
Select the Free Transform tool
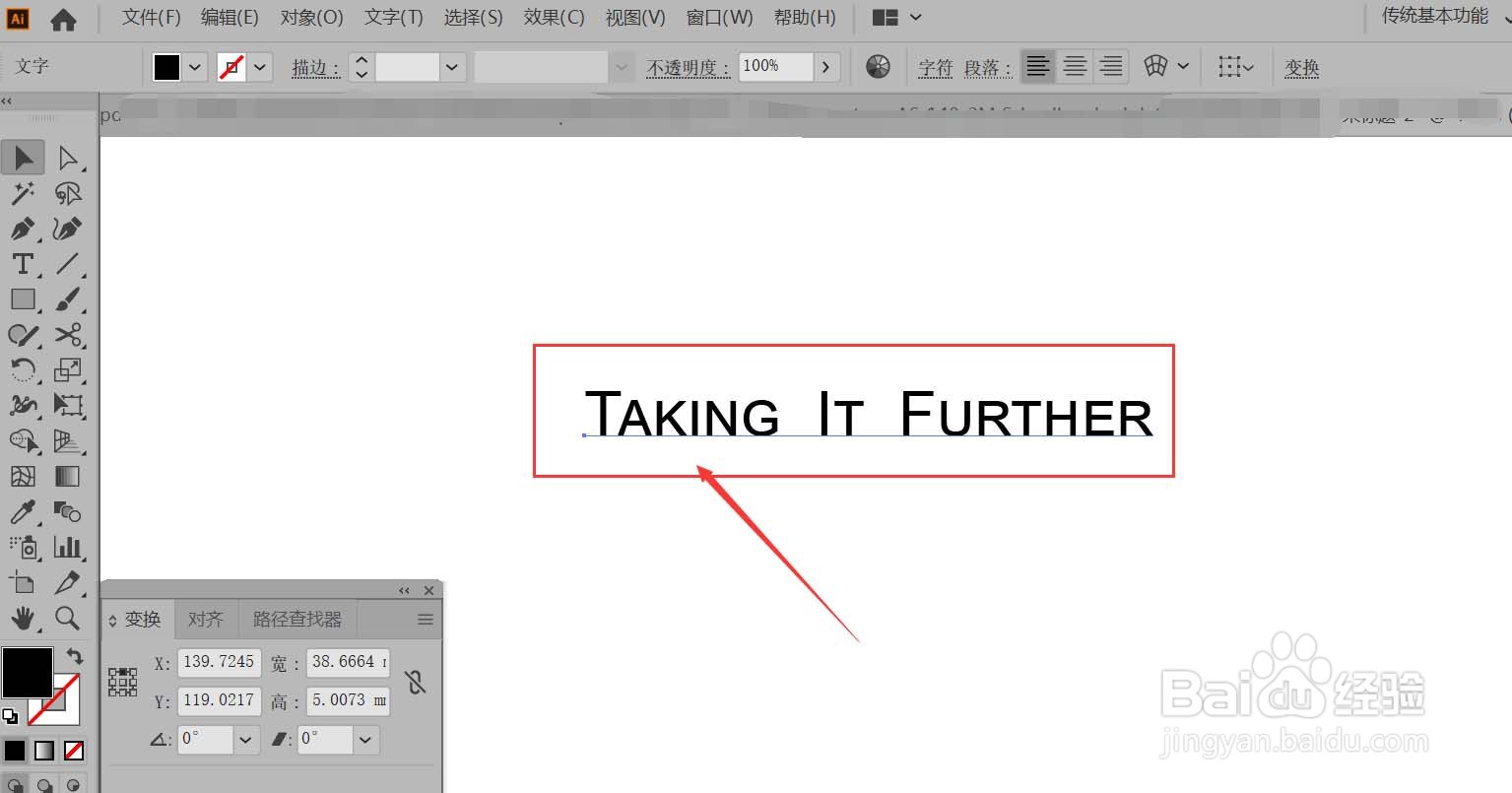pos(68,406)
